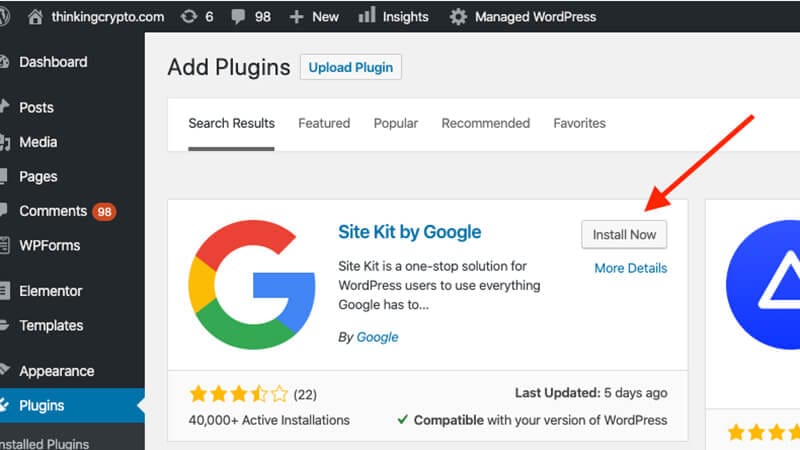
Task: Open Elementor in the sidebar
Action: click(x=50, y=291)
